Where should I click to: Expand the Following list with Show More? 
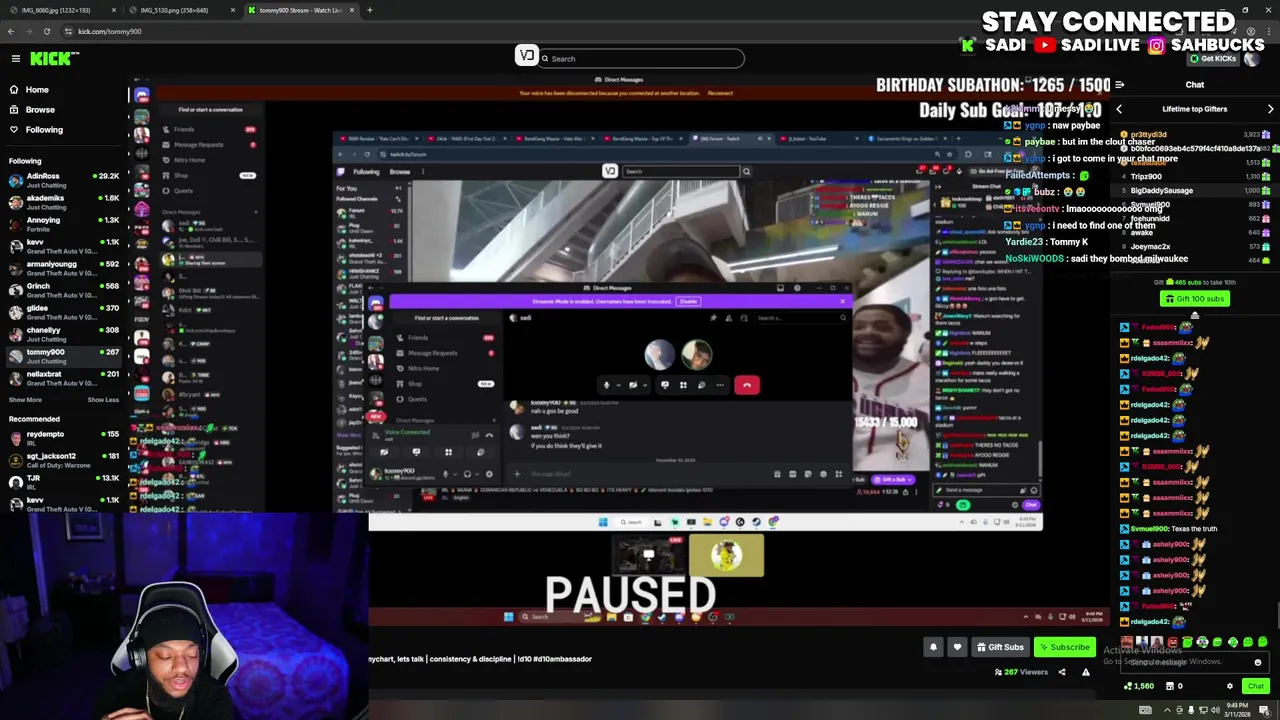point(25,400)
